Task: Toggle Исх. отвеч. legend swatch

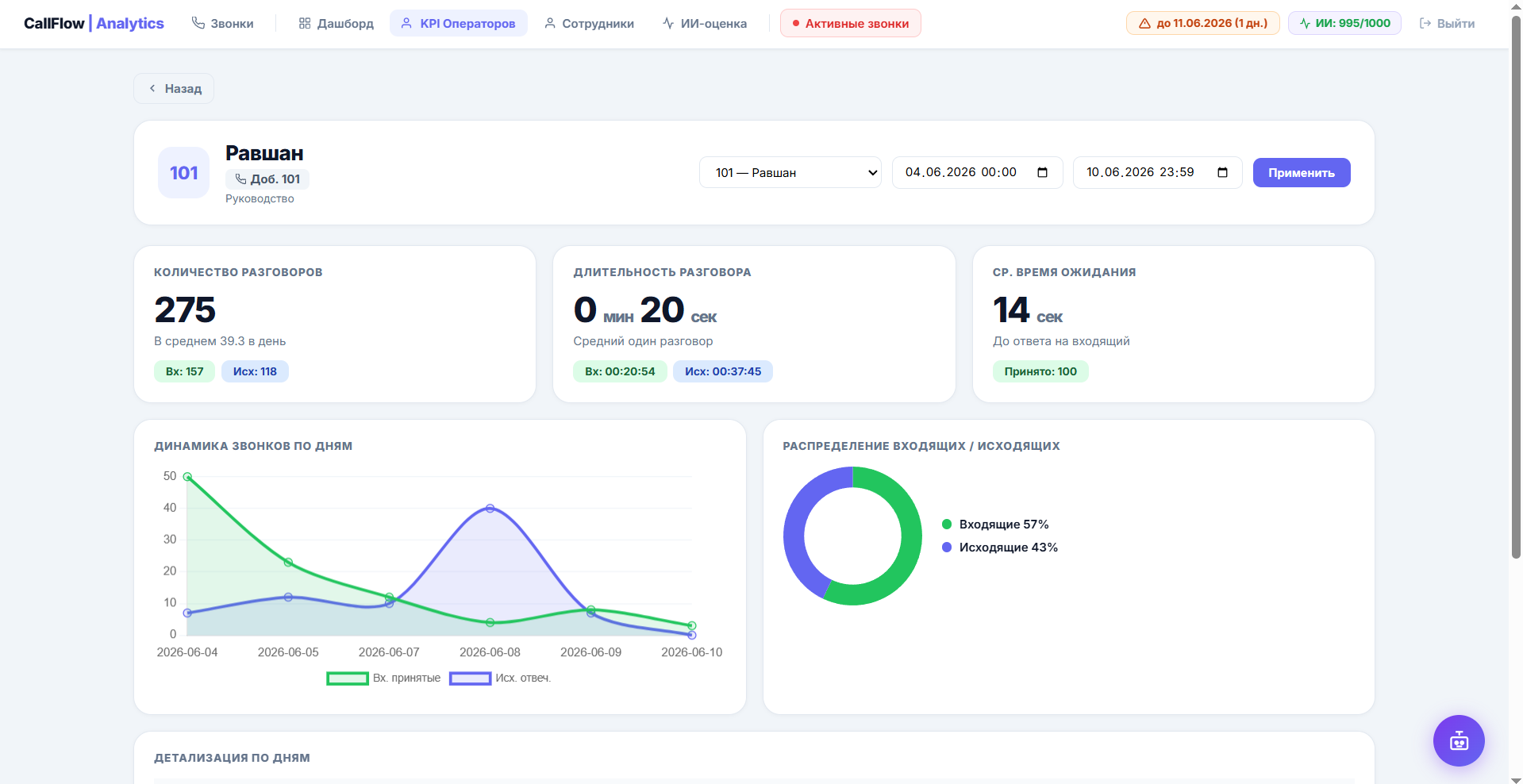Action: [471, 678]
